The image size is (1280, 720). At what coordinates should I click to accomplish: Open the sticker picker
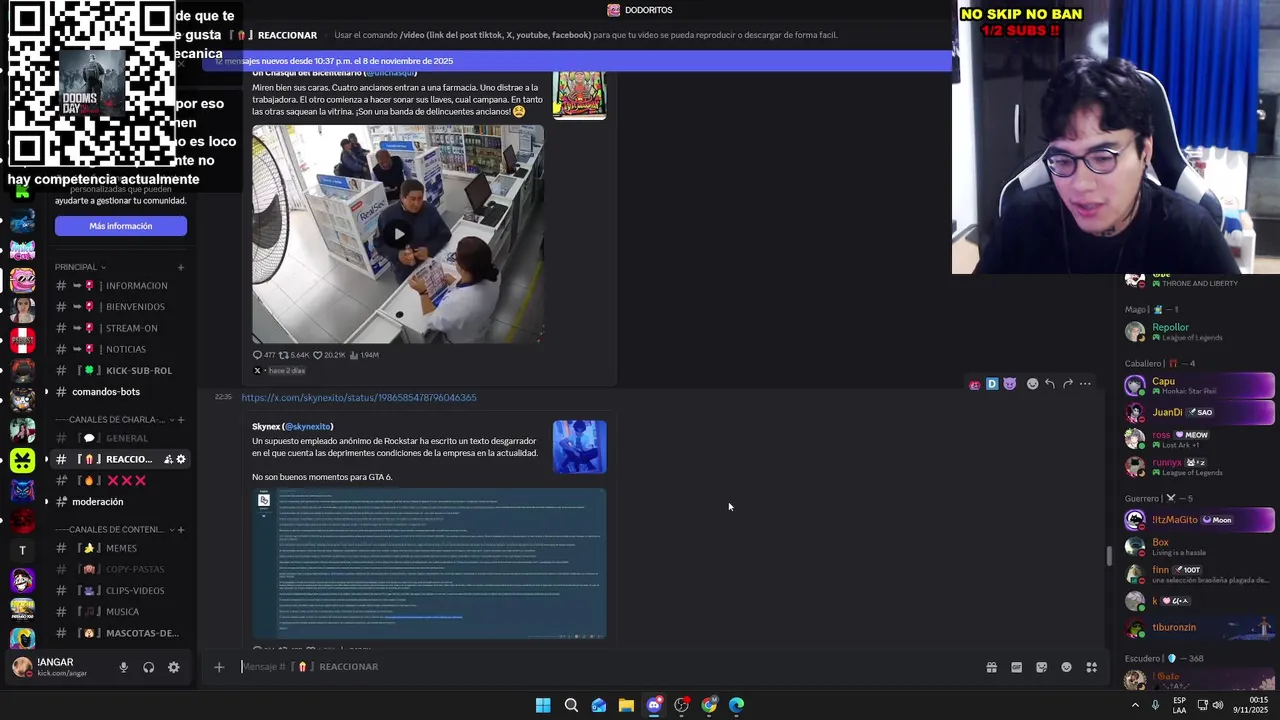point(1041,667)
